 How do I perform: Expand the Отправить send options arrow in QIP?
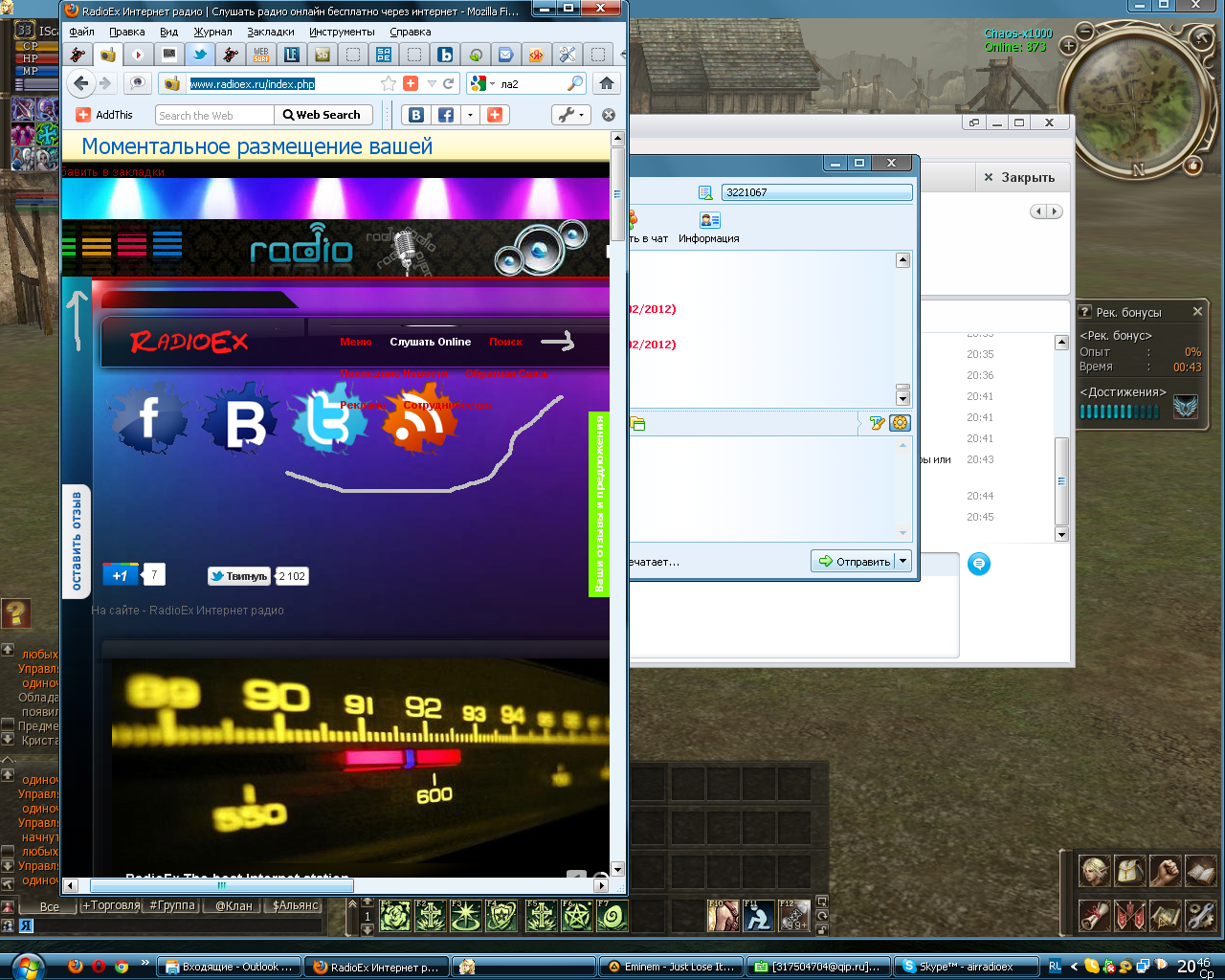click(x=902, y=561)
